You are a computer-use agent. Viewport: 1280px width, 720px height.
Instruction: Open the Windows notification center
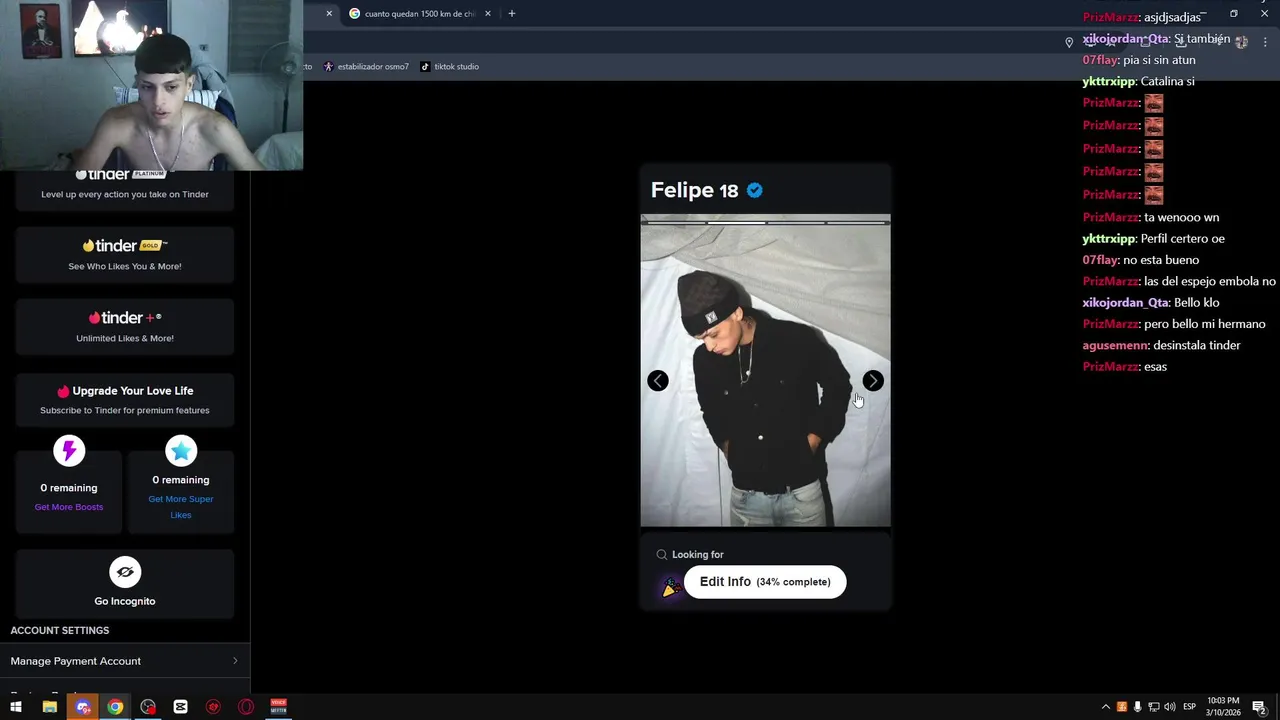pyautogui.click(x=1260, y=707)
